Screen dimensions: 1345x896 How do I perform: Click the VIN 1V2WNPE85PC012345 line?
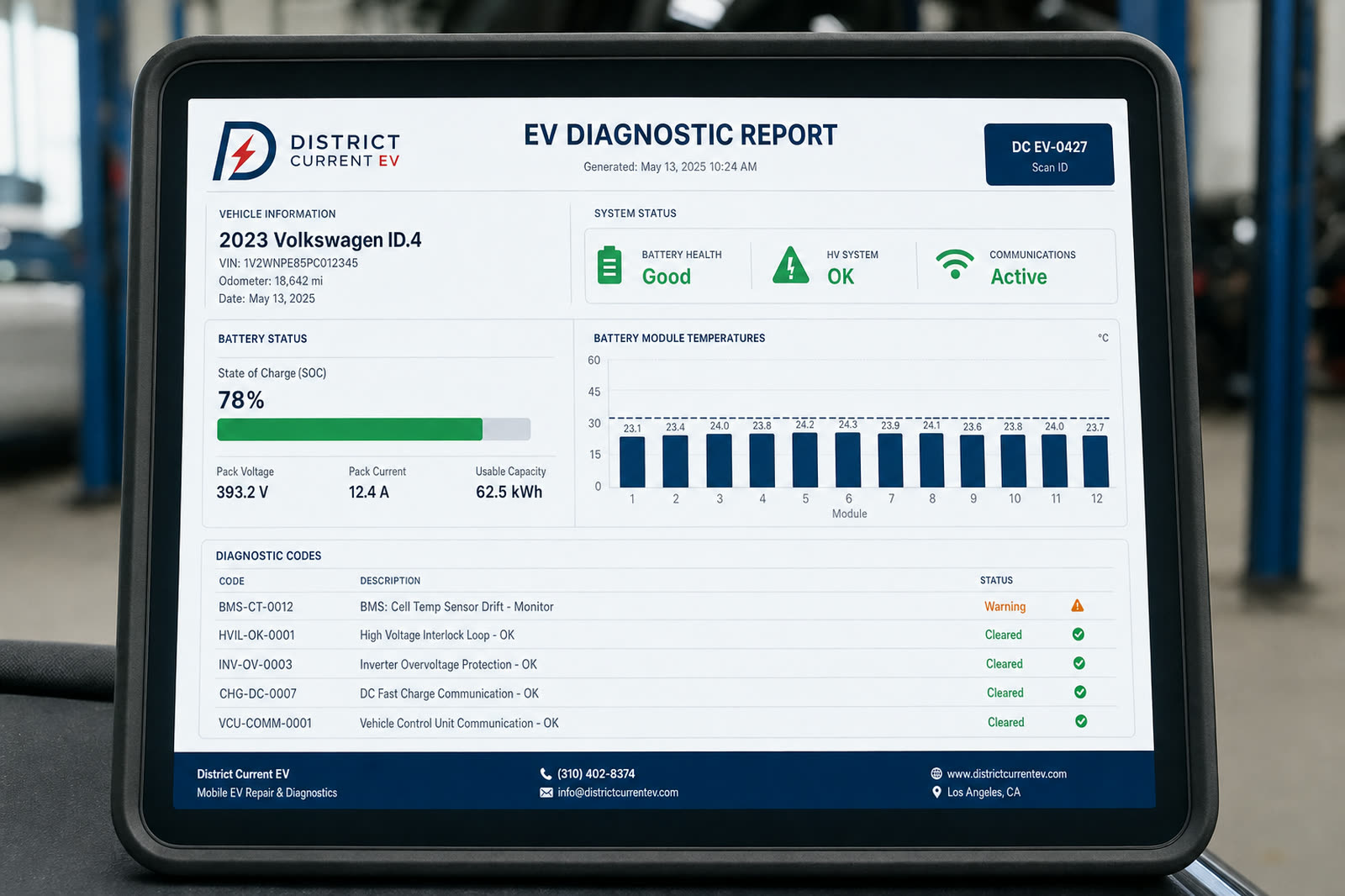point(288,263)
